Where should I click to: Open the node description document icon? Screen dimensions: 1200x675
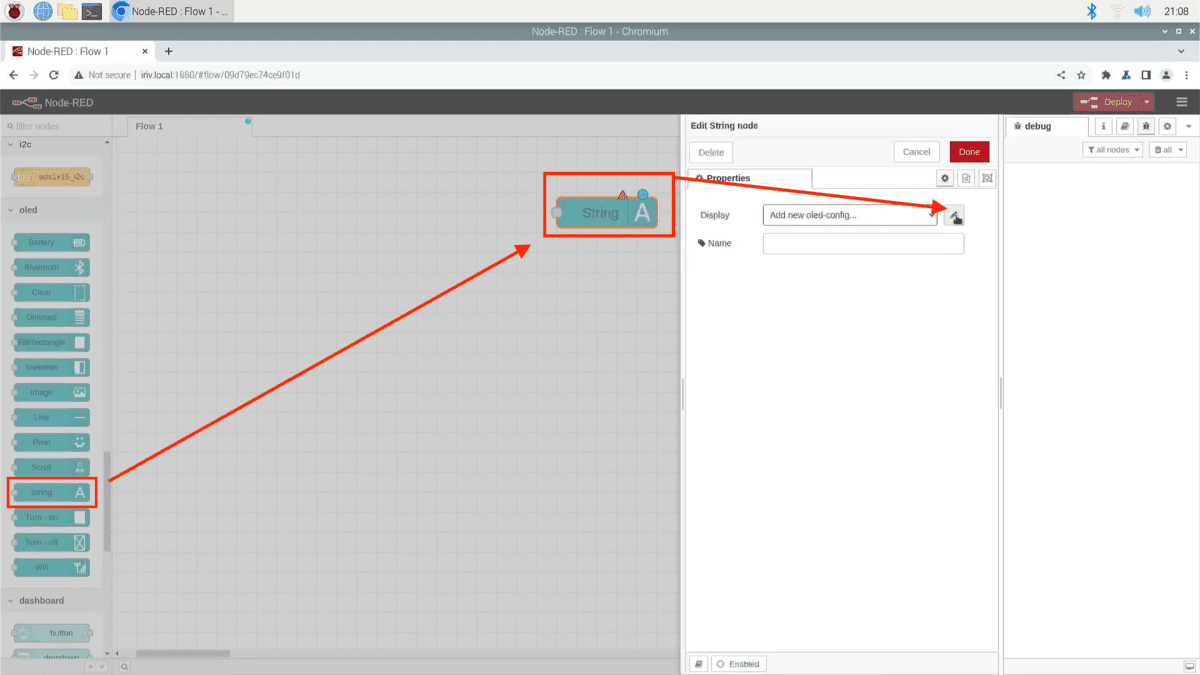pyautogui.click(x=966, y=178)
